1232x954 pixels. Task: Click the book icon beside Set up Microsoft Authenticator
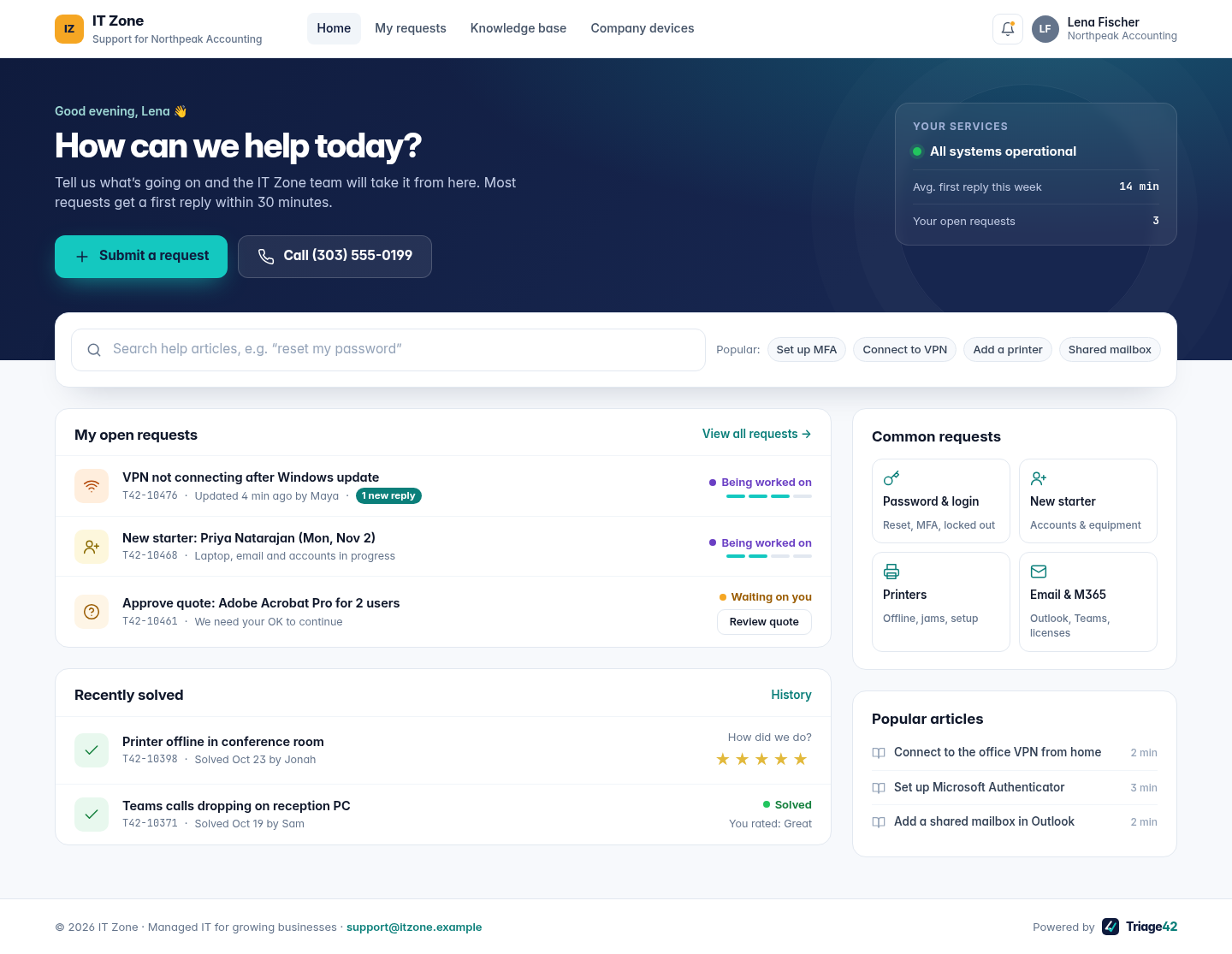pos(879,788)
